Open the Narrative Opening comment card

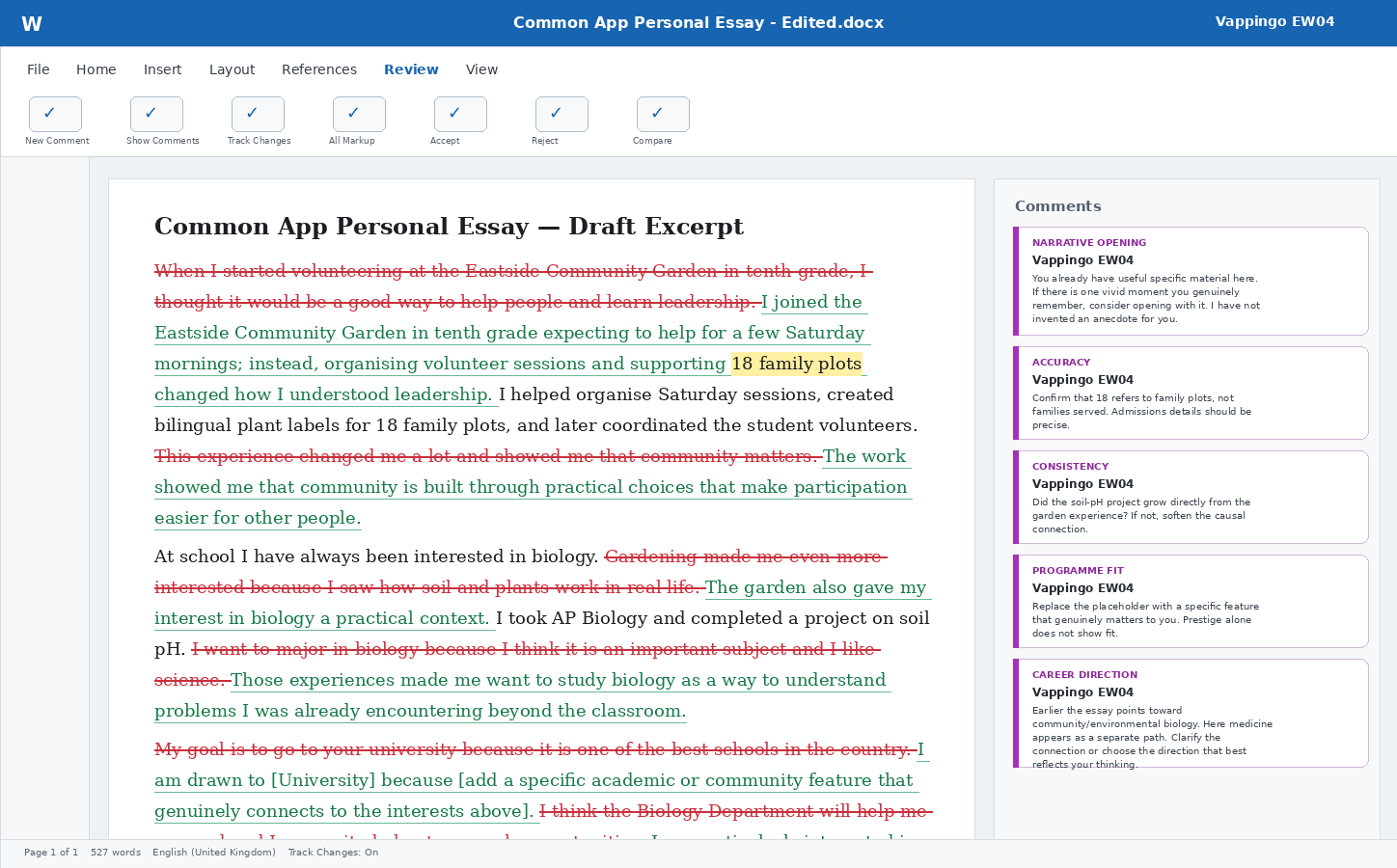pos(1191,281)
